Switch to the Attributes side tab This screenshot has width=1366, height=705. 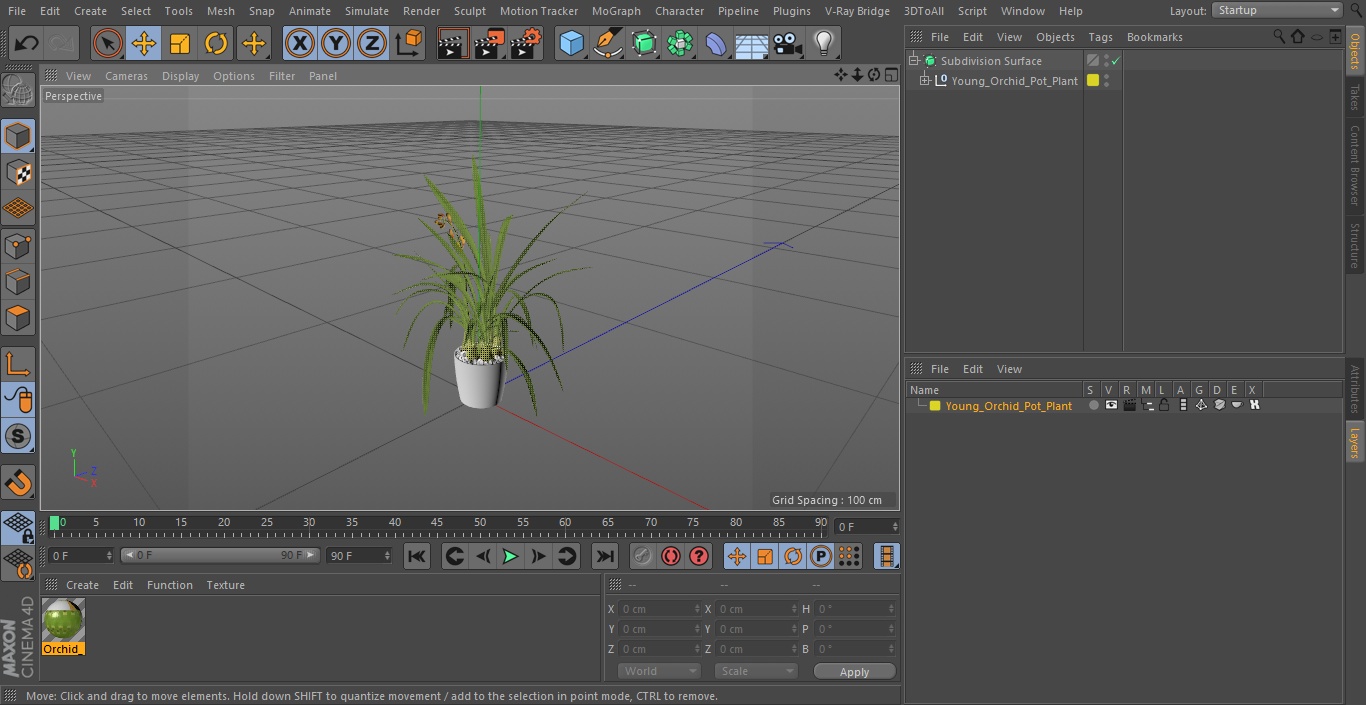[x=1355, y=388]
